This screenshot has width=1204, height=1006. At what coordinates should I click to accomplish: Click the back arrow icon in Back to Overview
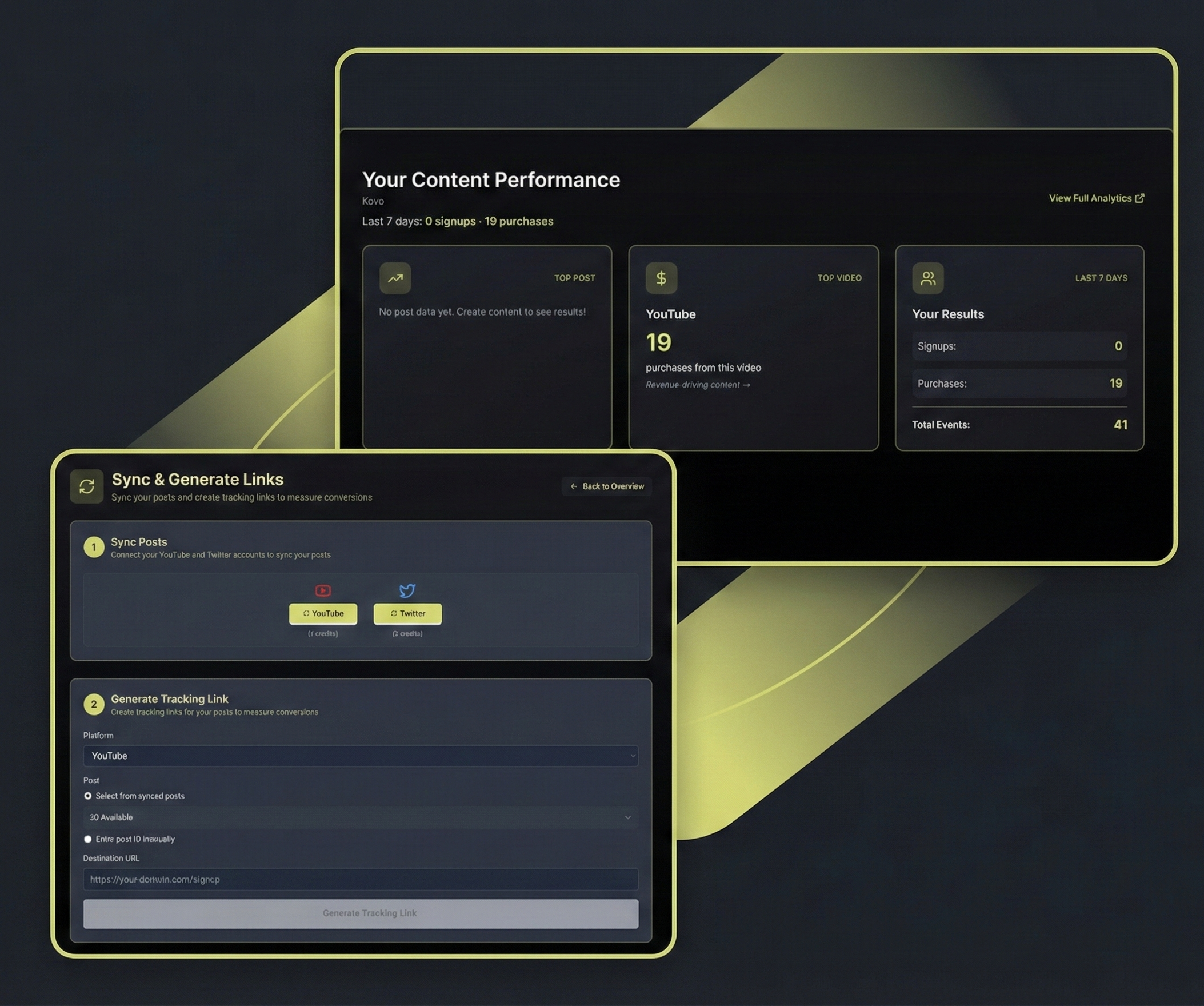[573, 486]
